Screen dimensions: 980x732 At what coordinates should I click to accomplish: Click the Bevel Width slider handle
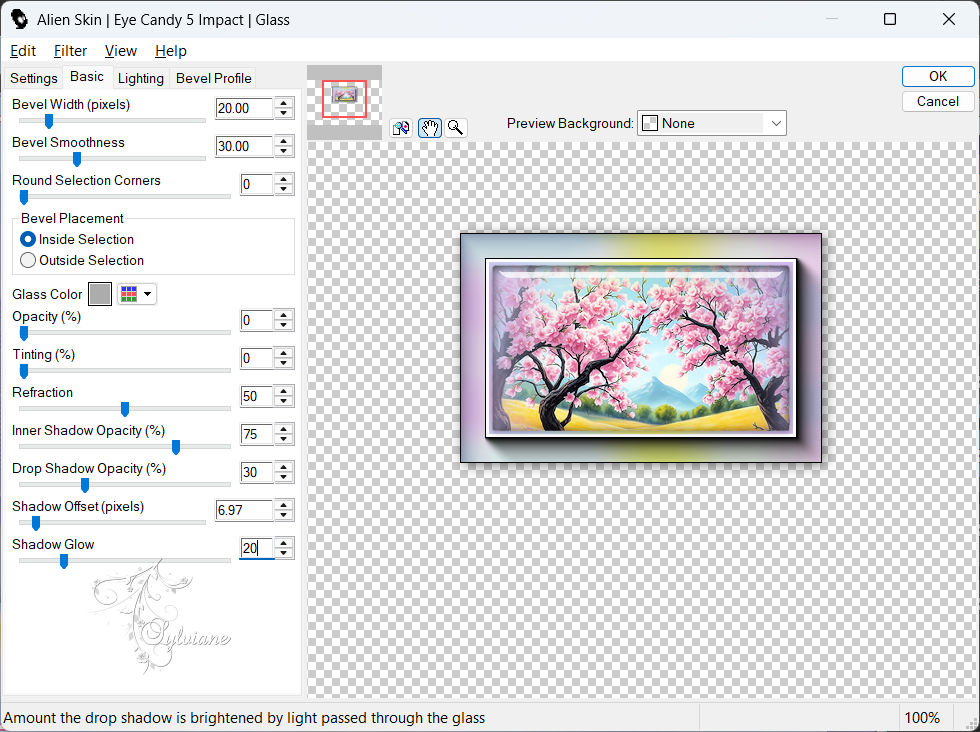49,121
